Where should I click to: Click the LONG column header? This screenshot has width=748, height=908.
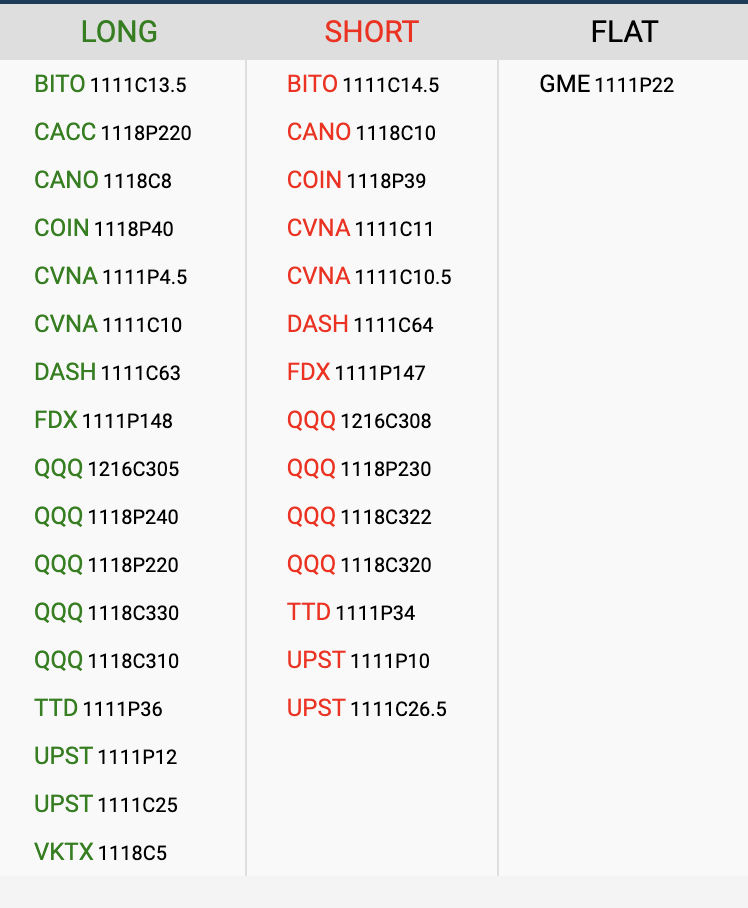pos(119,32)
